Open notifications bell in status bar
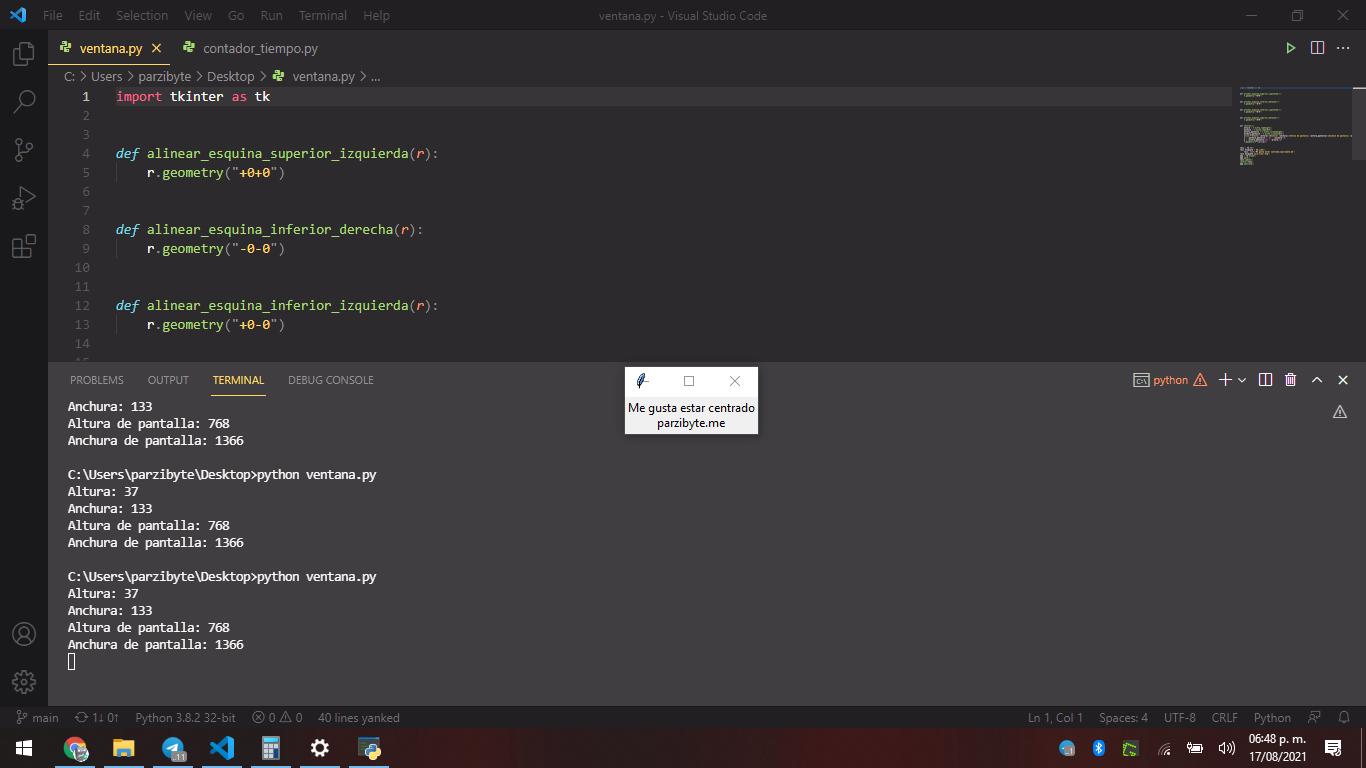The height and width of the screenshot is (768, 1366). tap(1344, 717)
